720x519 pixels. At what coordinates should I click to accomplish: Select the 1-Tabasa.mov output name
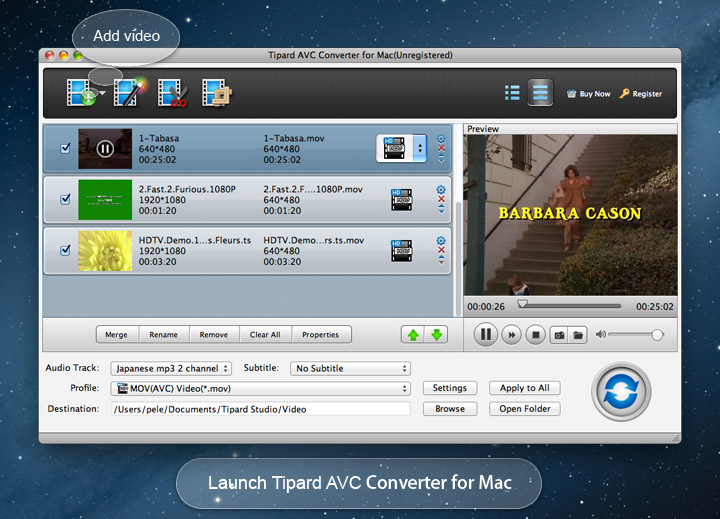tap(294, 138)
